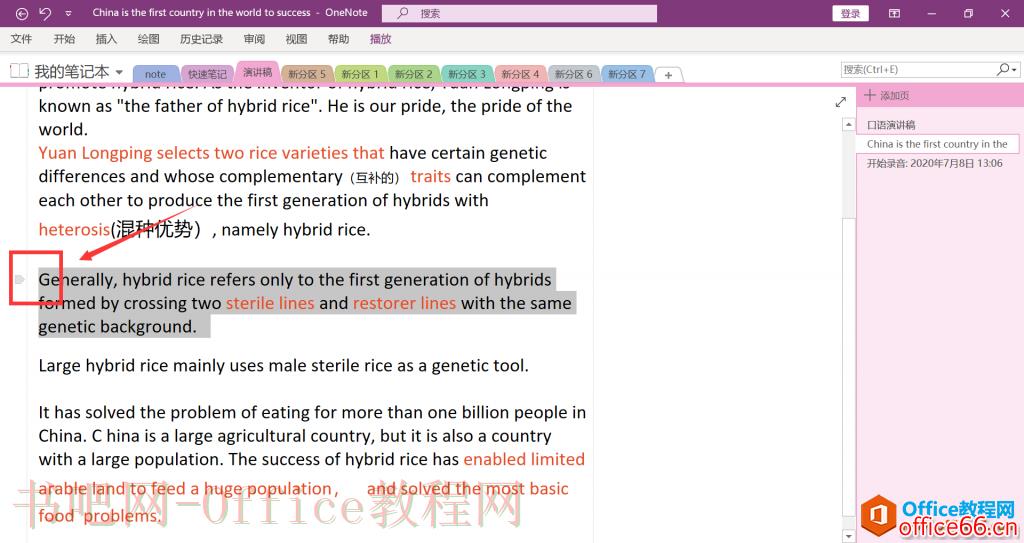Image resolution: width=1024 pixels, height=543 pixels.
Task: Click the title bar search field
Action: [x=519, y=13]
